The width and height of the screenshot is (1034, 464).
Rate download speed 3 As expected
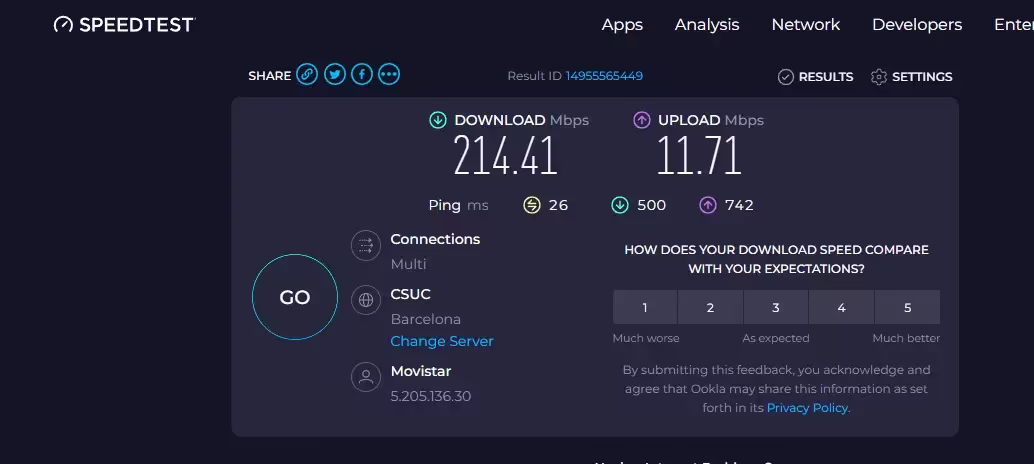tap(776, 307)
